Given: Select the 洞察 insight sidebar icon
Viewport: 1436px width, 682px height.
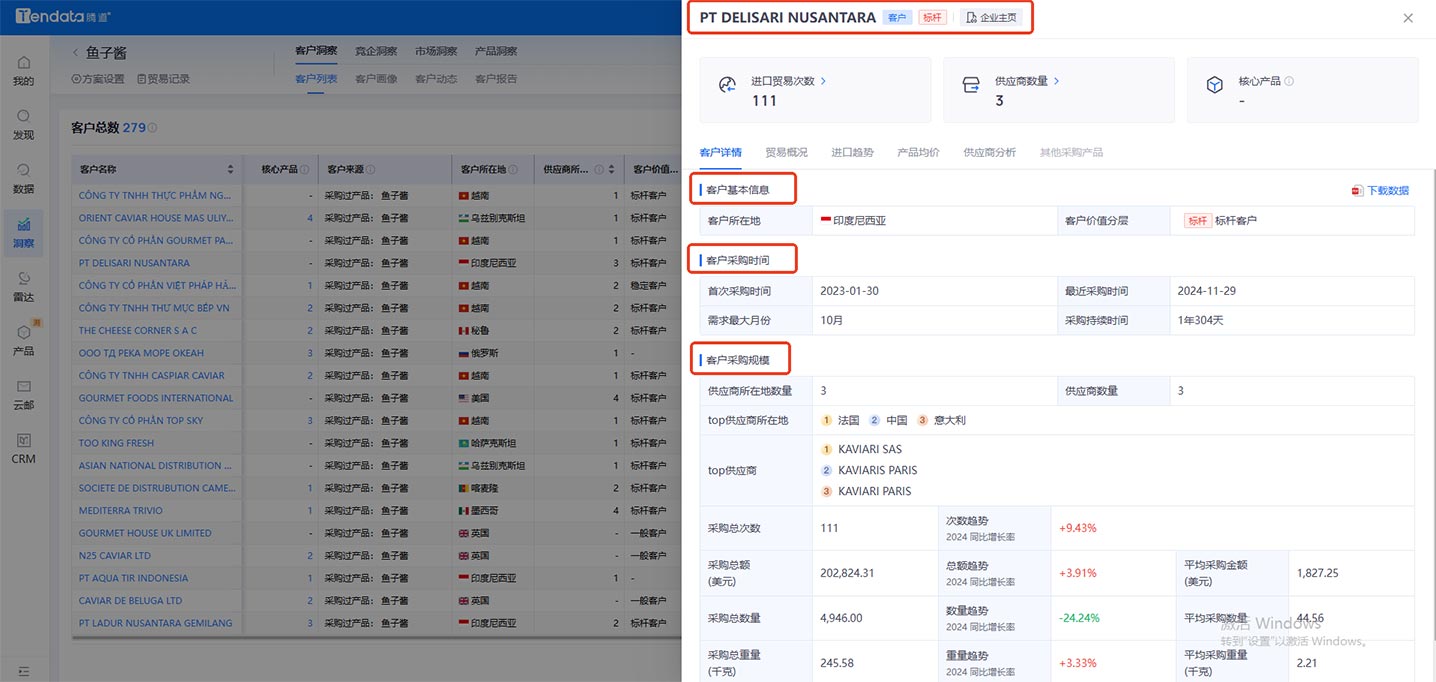Looking at the screenshot, I should tap(23, 232).
